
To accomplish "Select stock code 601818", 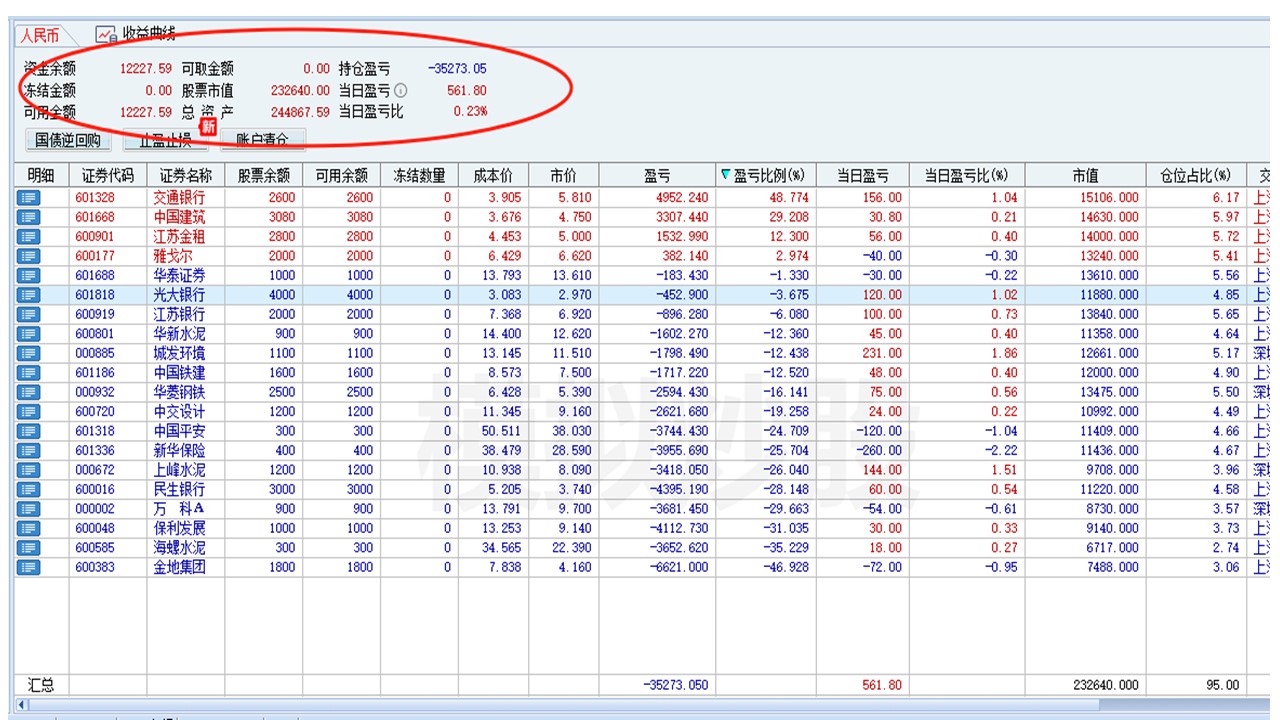I will tap(95, 295).
